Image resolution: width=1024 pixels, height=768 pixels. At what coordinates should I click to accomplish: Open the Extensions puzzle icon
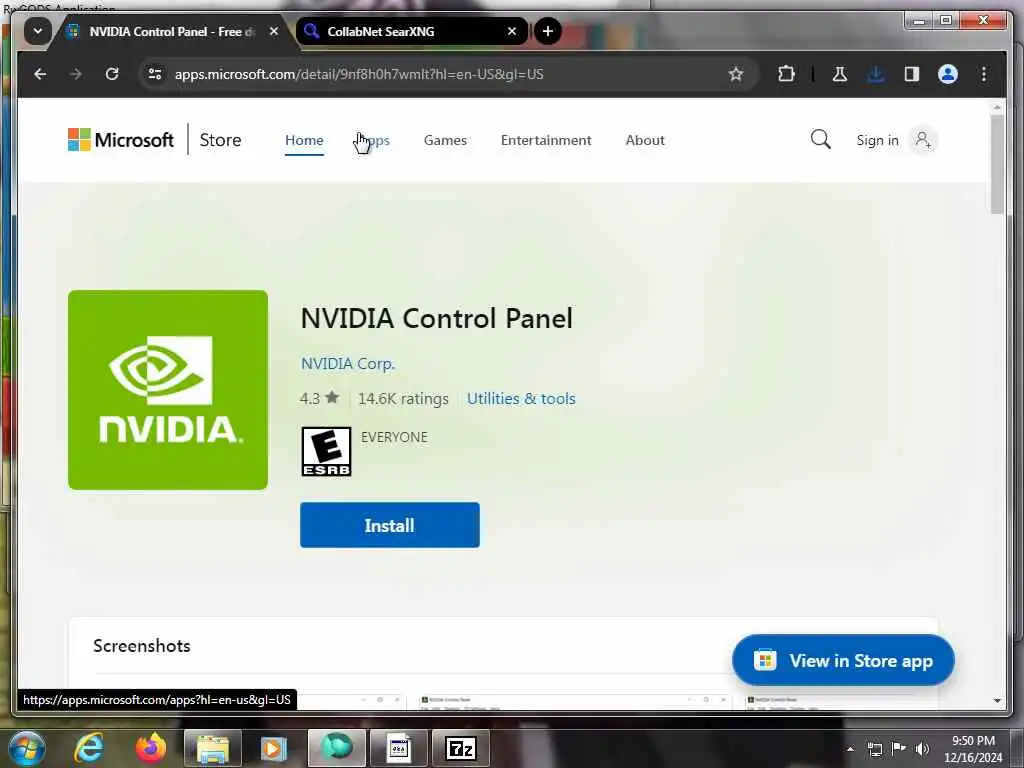[x=786, y=74]
